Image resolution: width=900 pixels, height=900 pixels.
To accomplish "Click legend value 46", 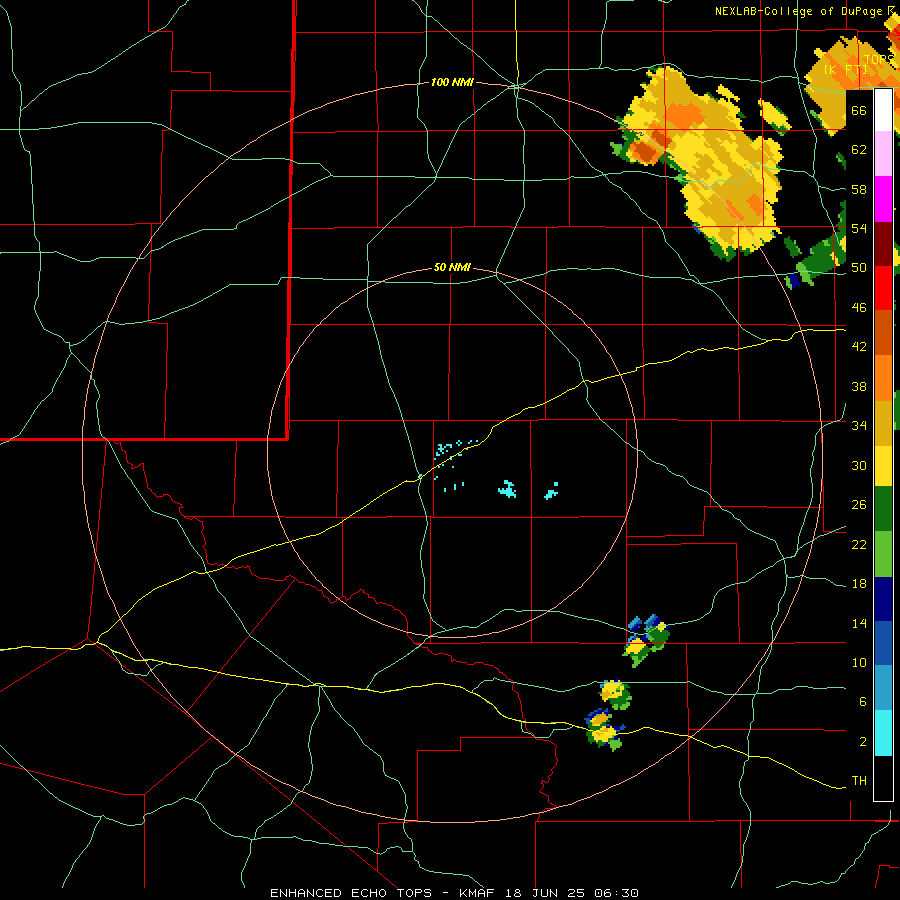I will click(x=859, y=308).
